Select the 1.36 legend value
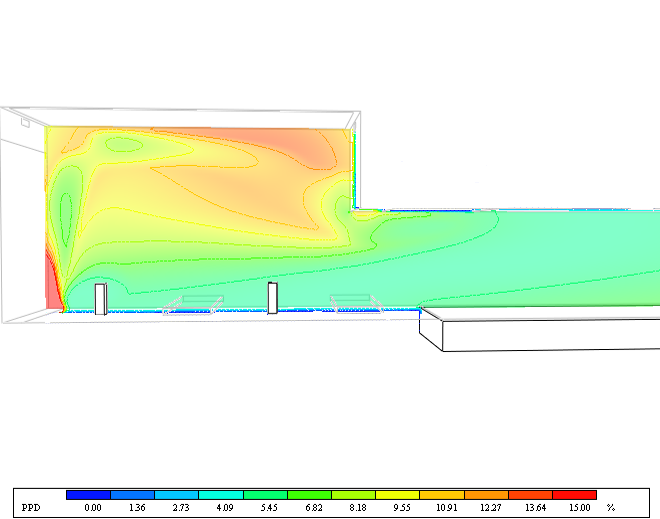 137,508
